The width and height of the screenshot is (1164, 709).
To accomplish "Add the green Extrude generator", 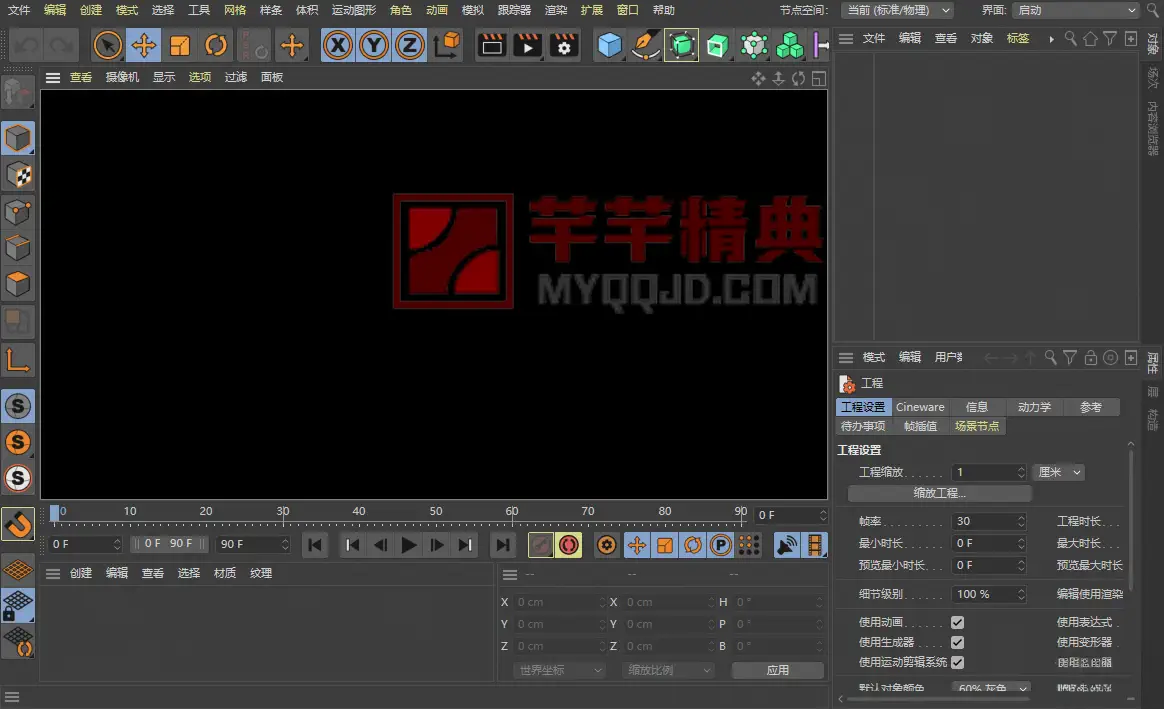I will (717, 45).
